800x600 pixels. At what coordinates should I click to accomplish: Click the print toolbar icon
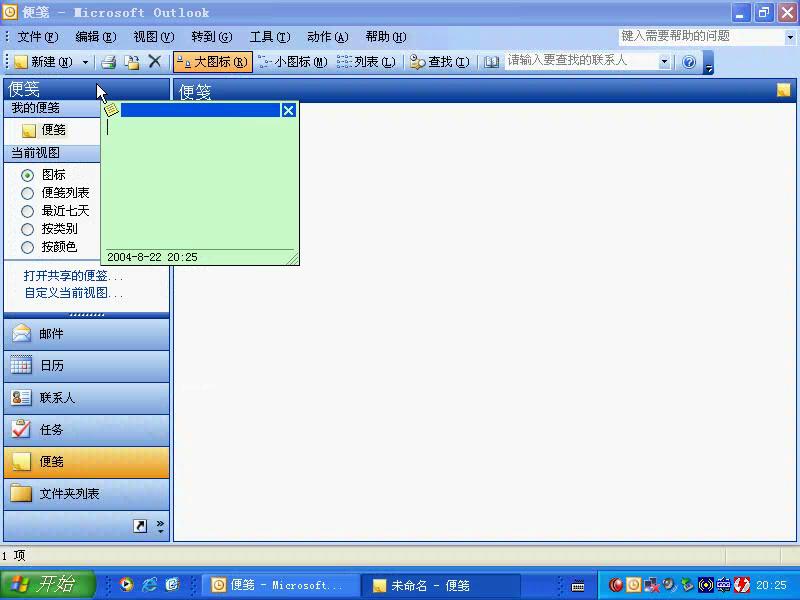108,62
